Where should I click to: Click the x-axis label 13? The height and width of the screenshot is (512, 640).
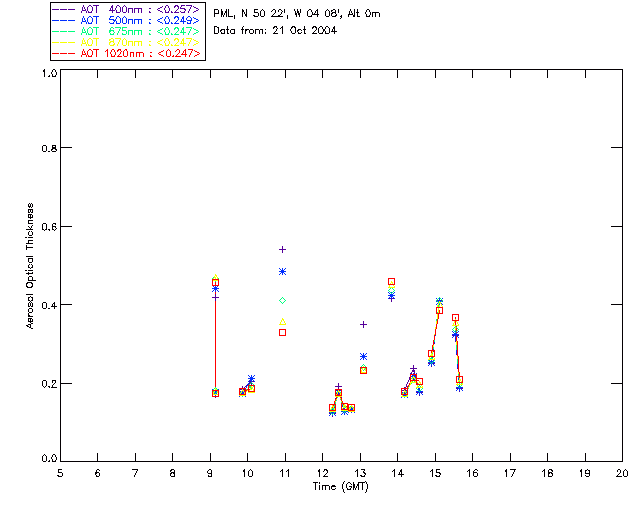coord(360,473)
